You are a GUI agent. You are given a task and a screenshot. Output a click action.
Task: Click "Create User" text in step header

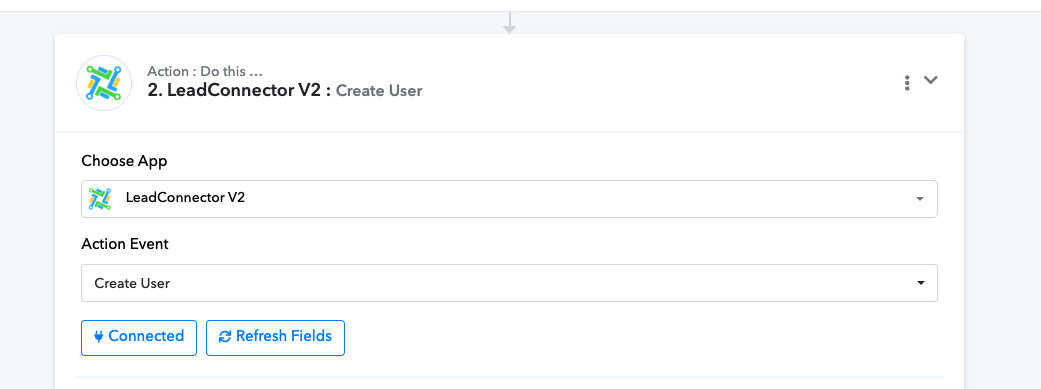pos(379,91)
